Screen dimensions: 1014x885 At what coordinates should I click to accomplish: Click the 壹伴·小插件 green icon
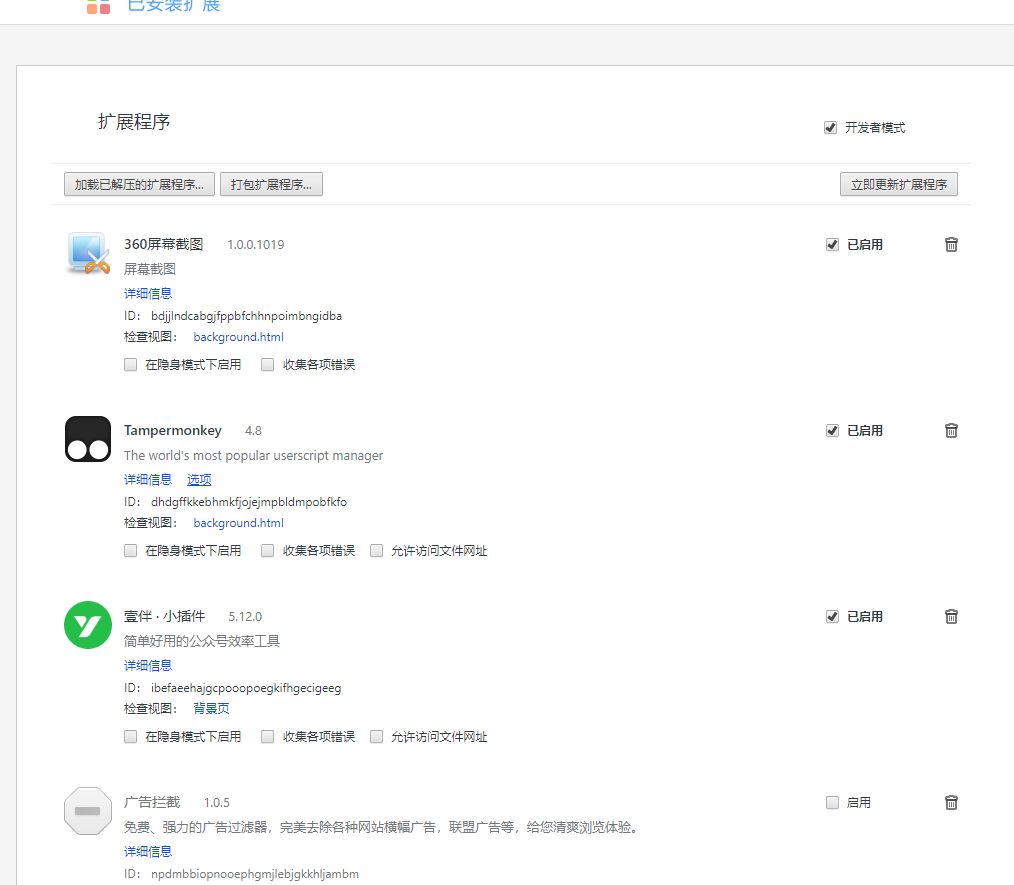[88, 625]
